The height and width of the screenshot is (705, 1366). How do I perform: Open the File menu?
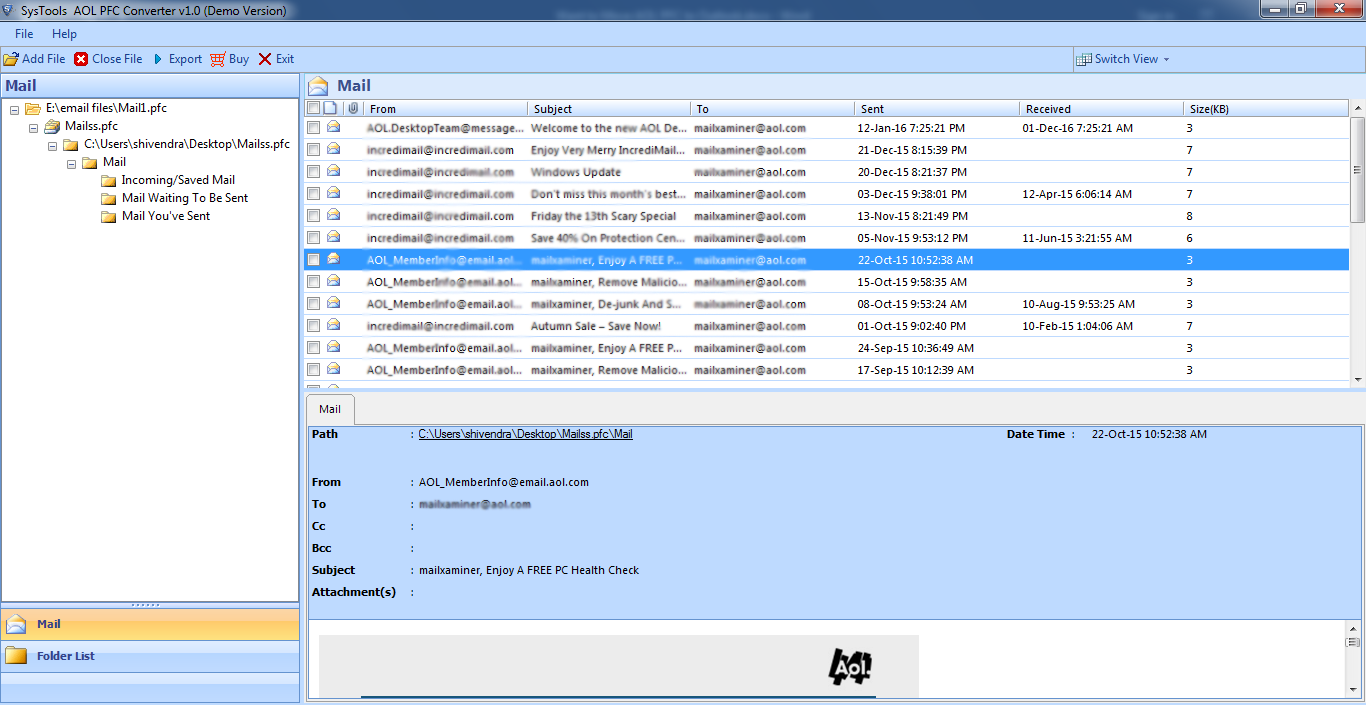[x=24, y=34]
